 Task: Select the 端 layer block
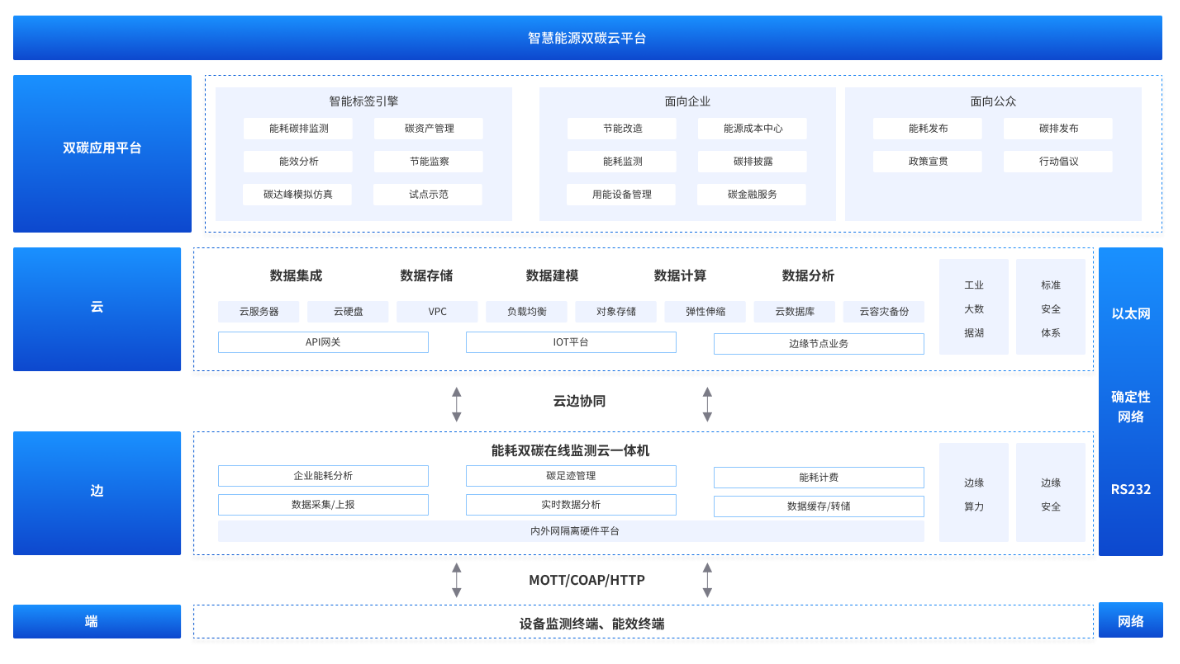[97, 622]
